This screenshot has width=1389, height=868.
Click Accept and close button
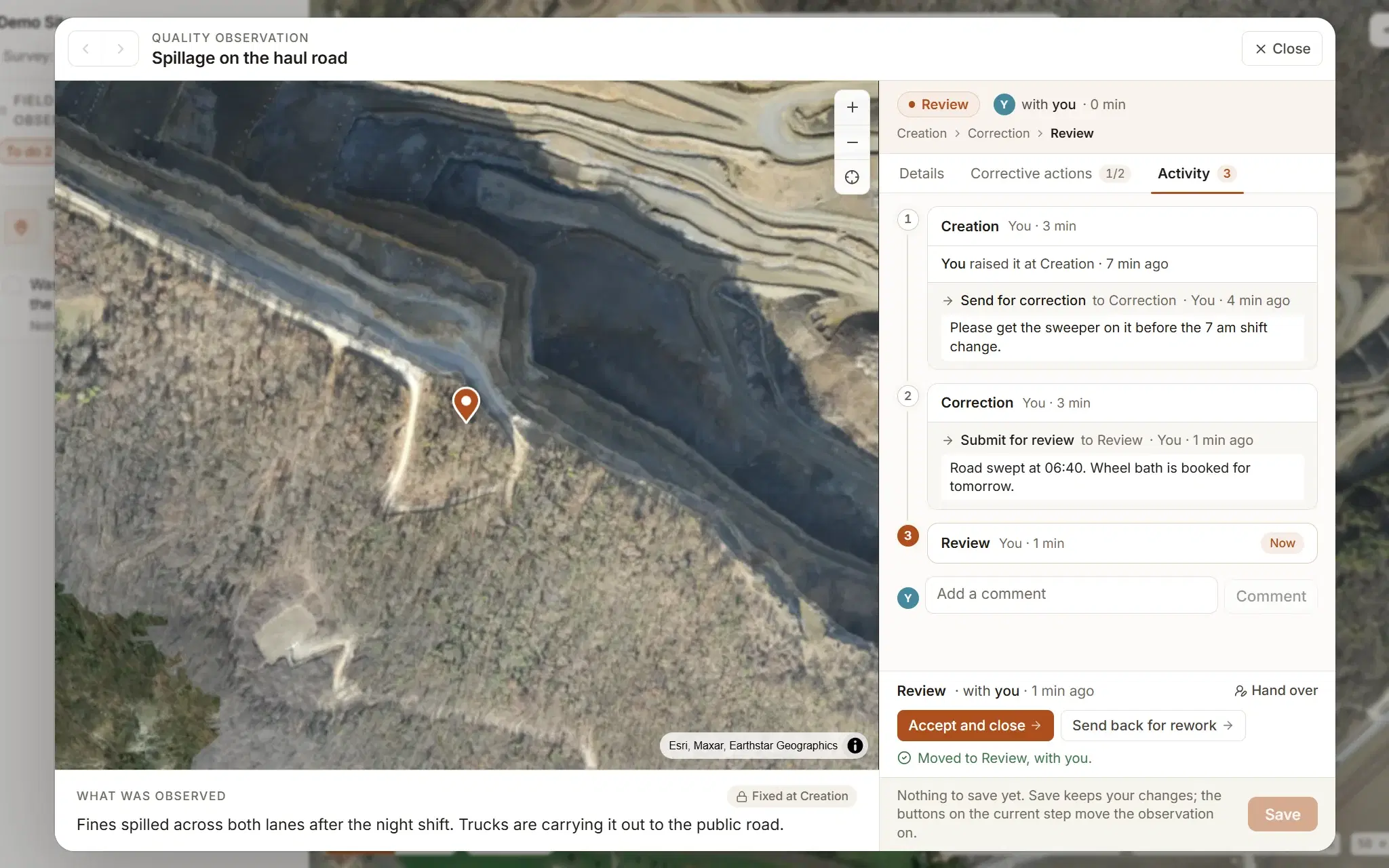pyautogui.click(x=975, y=726)
